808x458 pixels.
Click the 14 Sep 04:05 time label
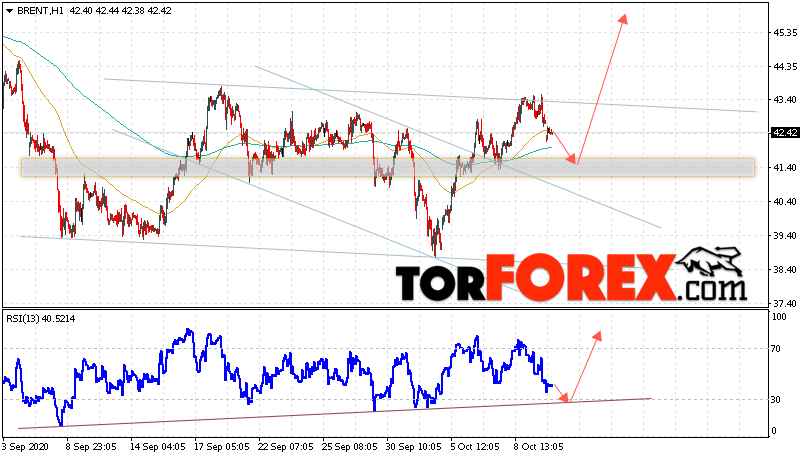158,447
